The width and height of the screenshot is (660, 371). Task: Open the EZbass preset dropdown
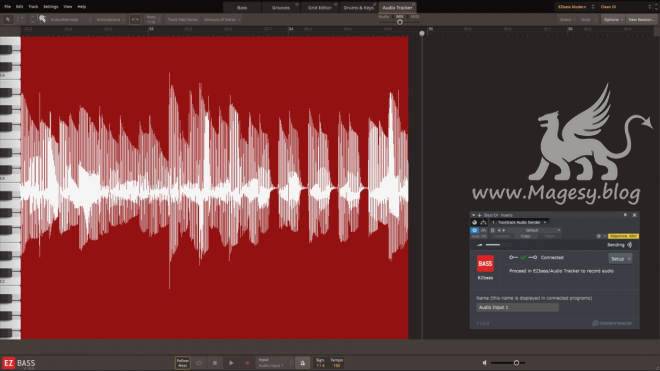click(575, 7)
